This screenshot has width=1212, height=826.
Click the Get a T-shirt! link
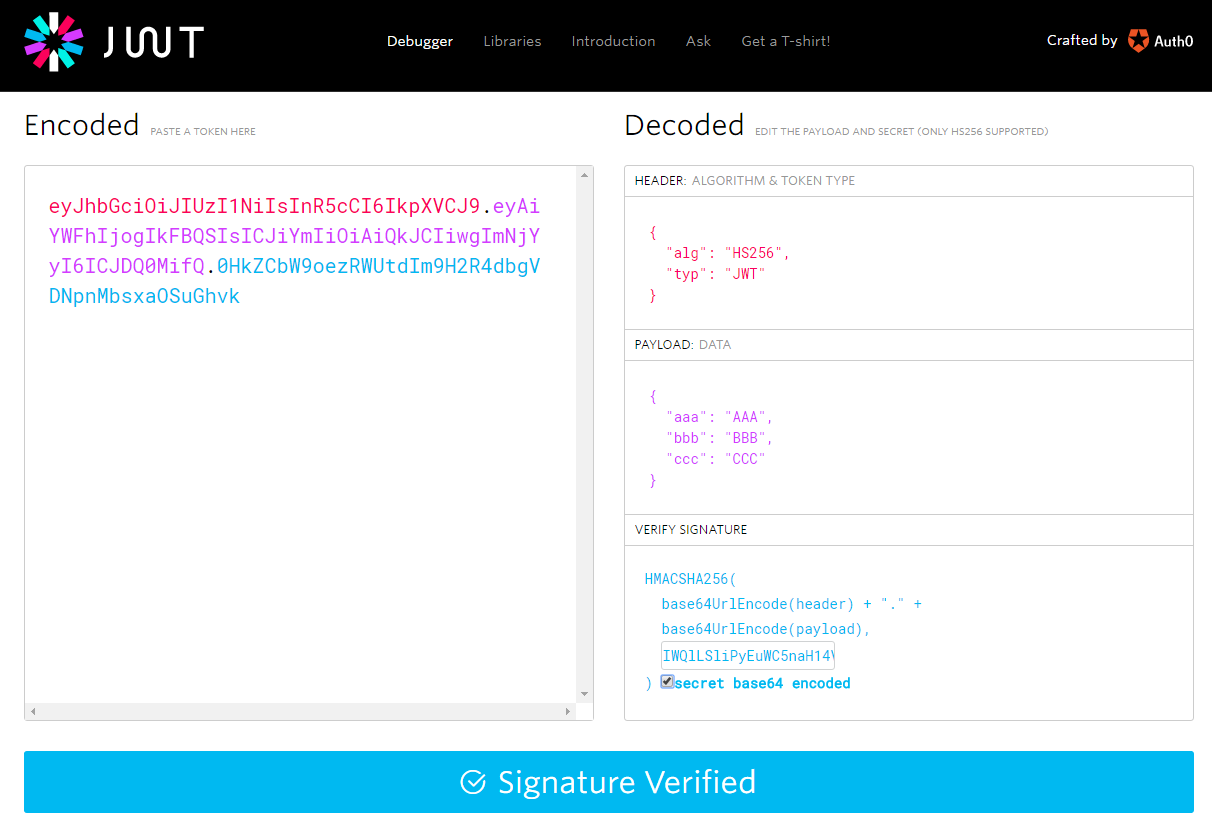pyautogui.click(x=785, y=41)
